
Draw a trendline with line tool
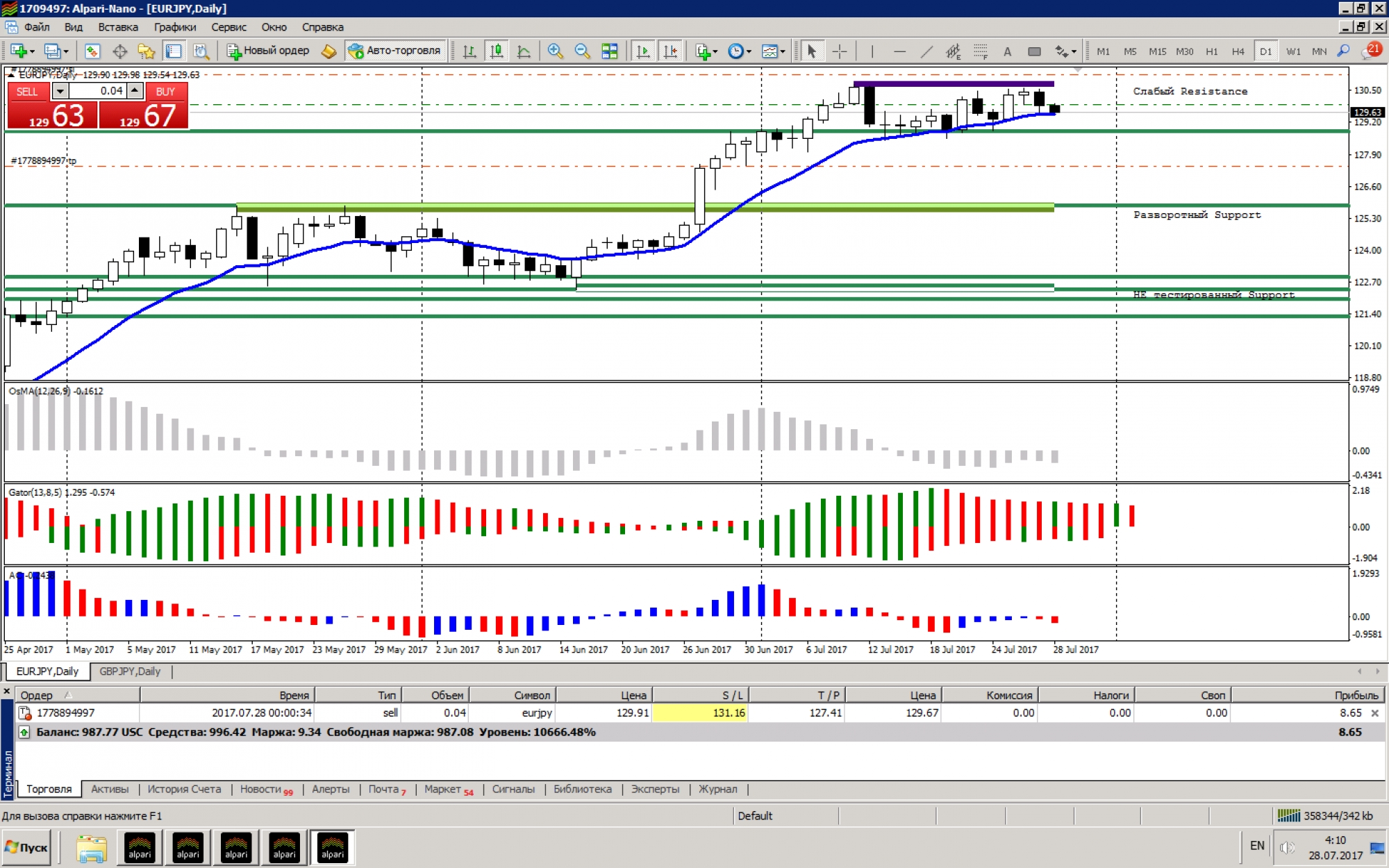[926, 51]
